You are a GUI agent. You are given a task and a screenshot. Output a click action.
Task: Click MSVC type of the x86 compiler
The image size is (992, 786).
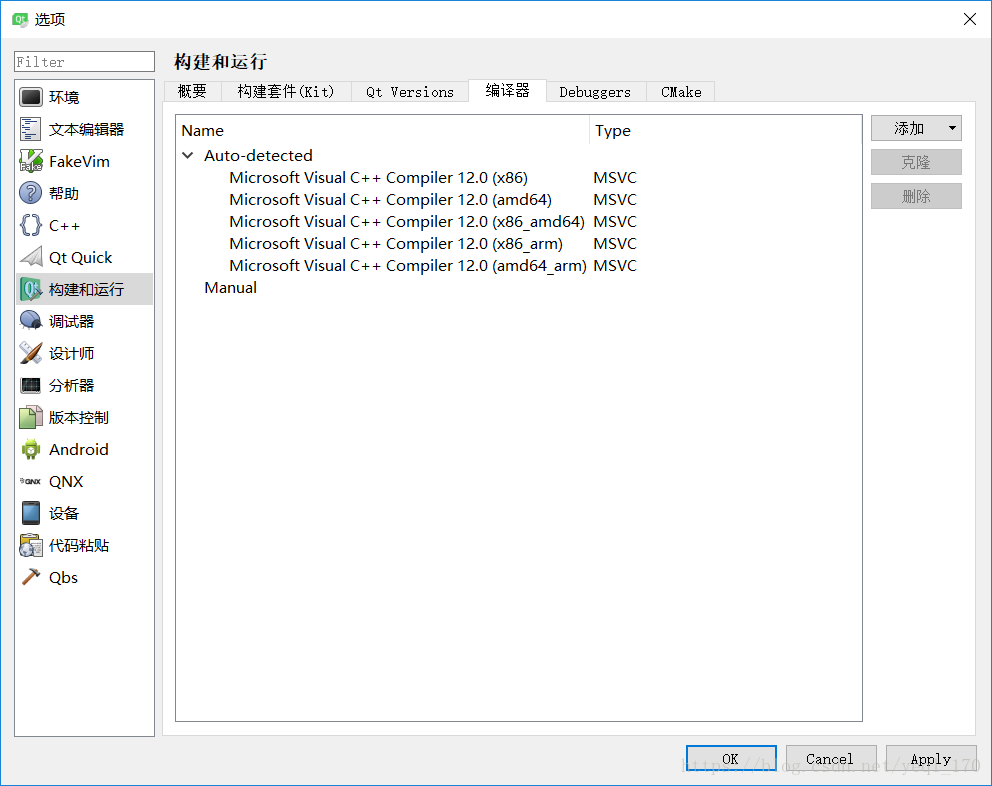615,178
